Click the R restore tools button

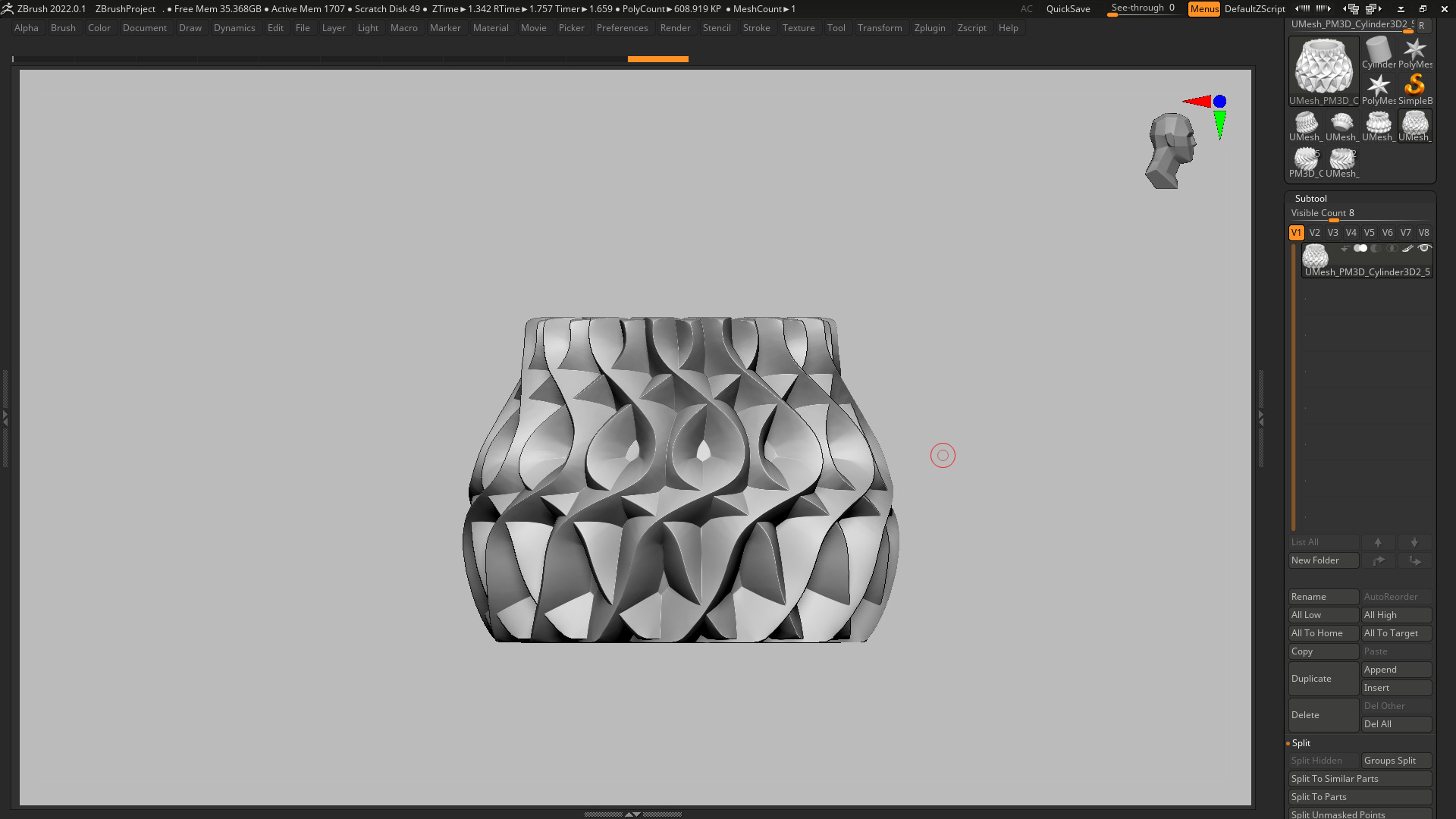click(1422, 26)
